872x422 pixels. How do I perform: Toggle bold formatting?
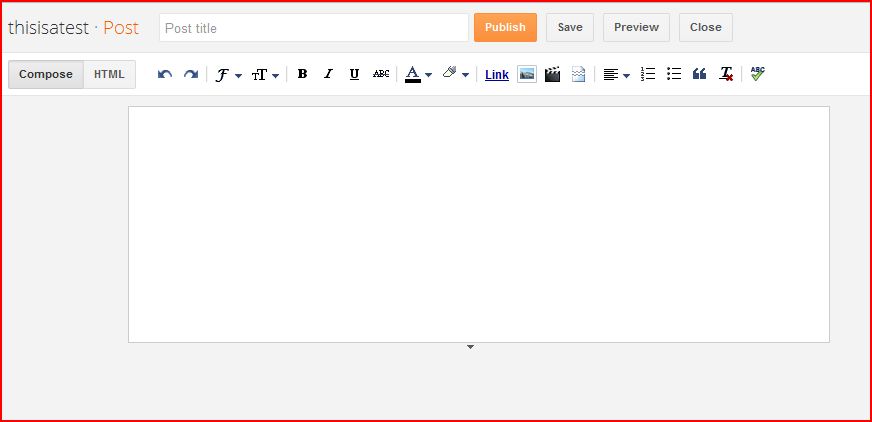pos(302,74)
